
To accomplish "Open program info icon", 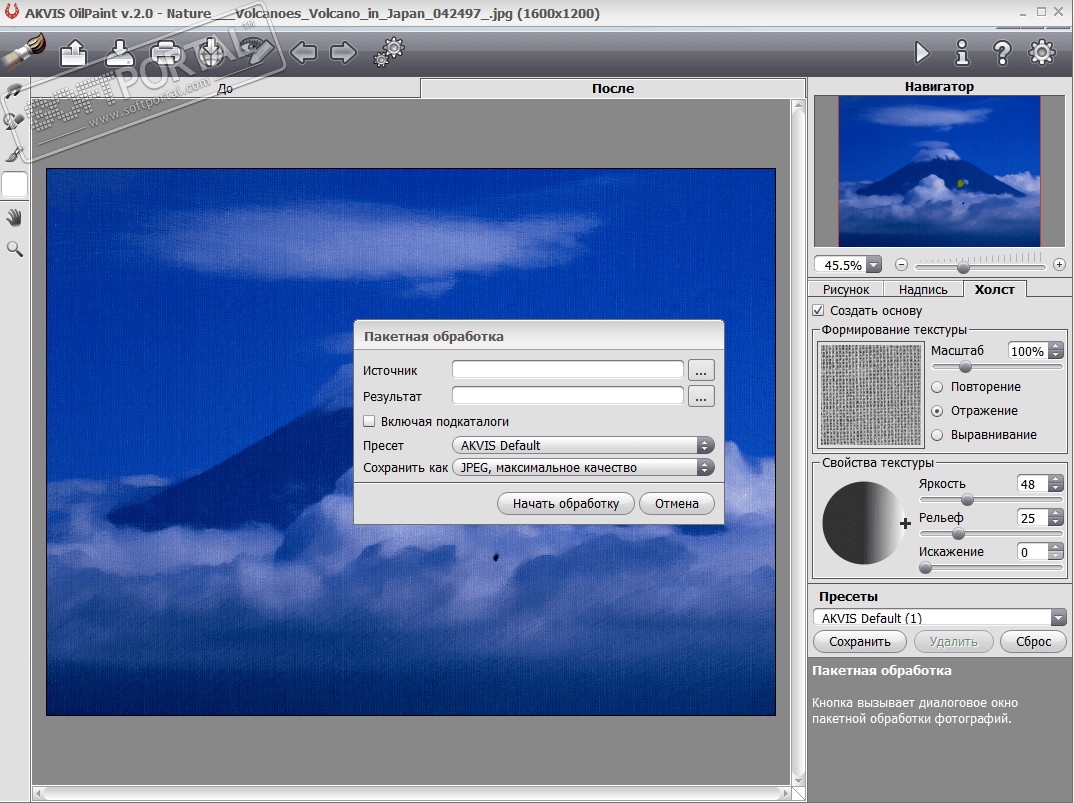I will click(962, 53).
